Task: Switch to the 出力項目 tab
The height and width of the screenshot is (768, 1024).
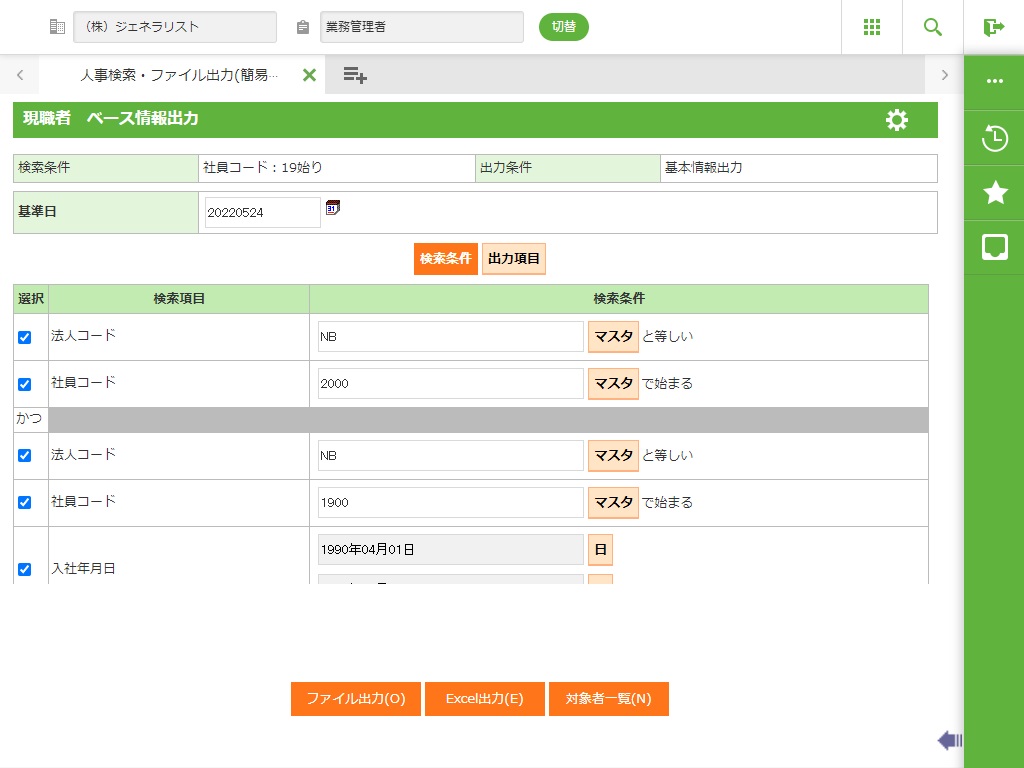Action: click(514, 258)
